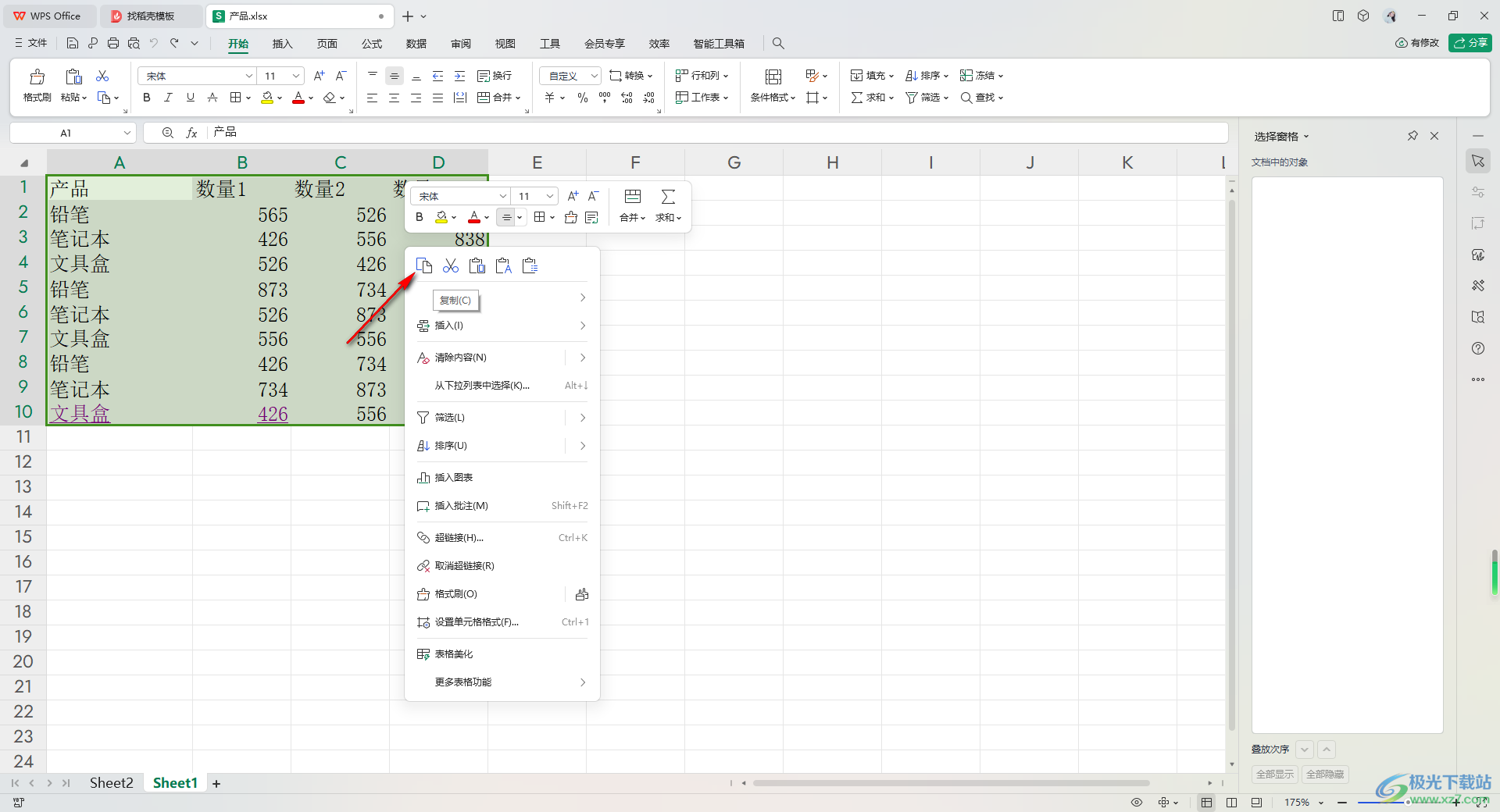Click the Paste icon in context menu
Image resolution: width=1500 pixels, height=812 pixels.
pos(477,266)
